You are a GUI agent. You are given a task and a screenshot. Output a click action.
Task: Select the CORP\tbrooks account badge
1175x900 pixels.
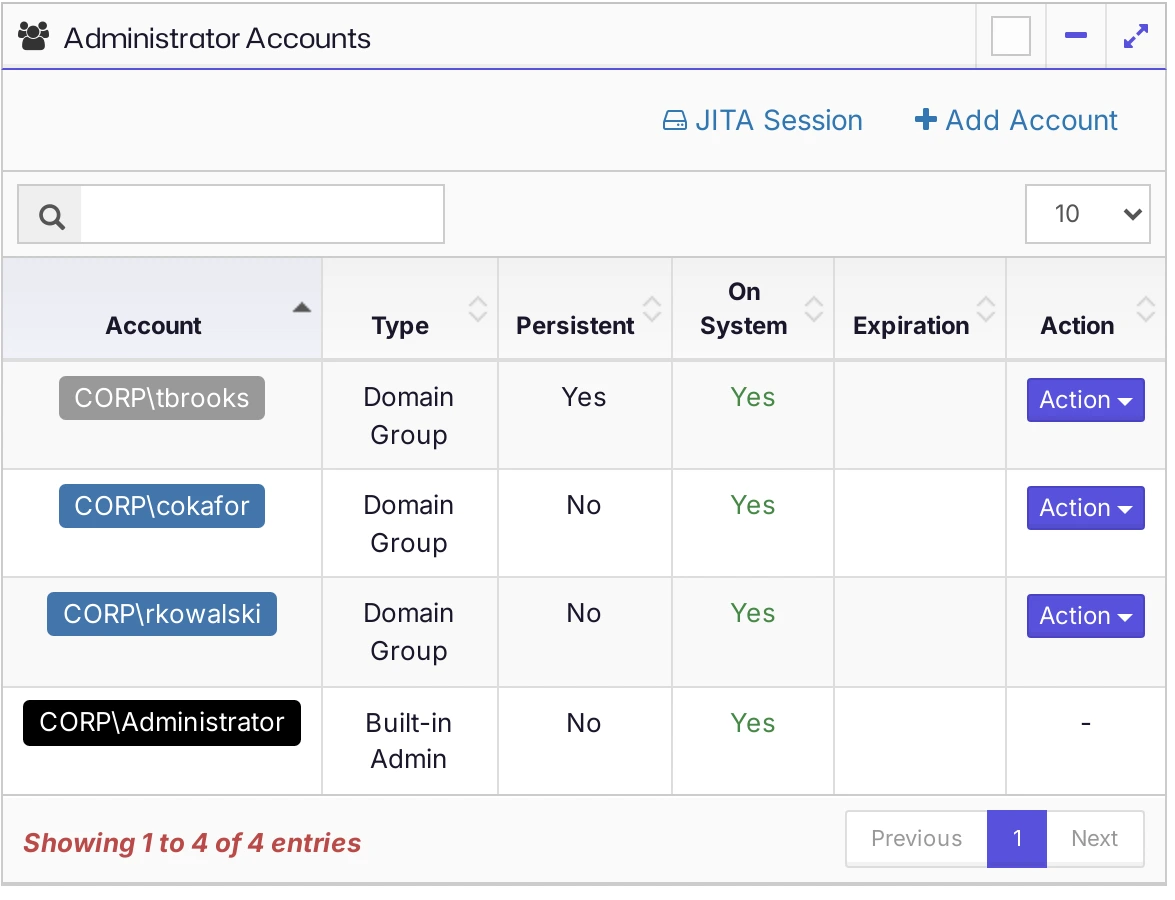(x=162, y=398)
